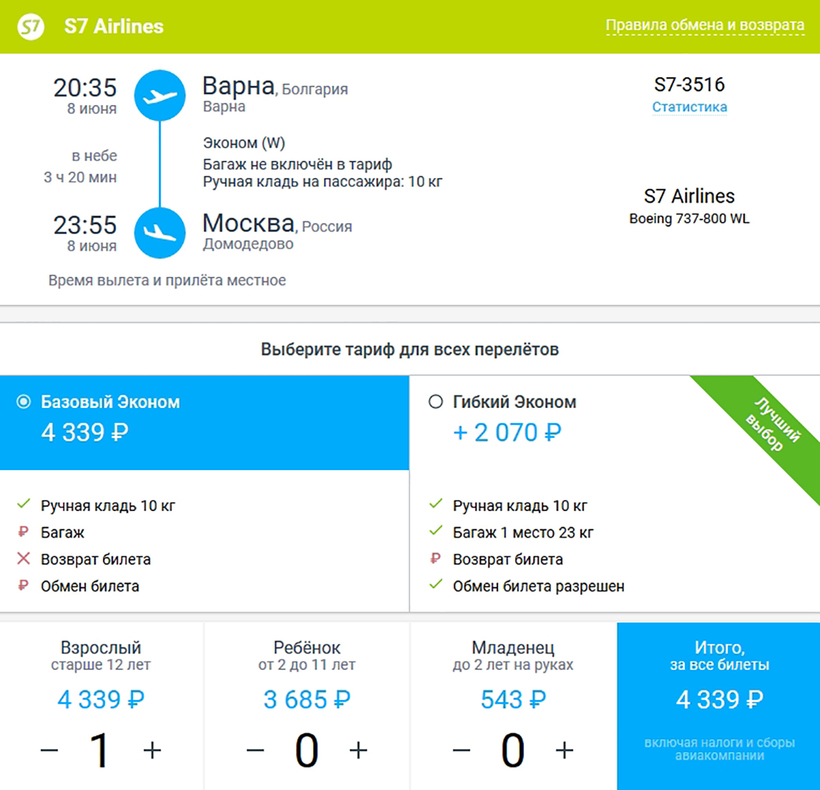Click the Взрослый price 4 339 ₽
This screenshot has height=790, width=820.
pyautogui.click(x=101, y=699)
